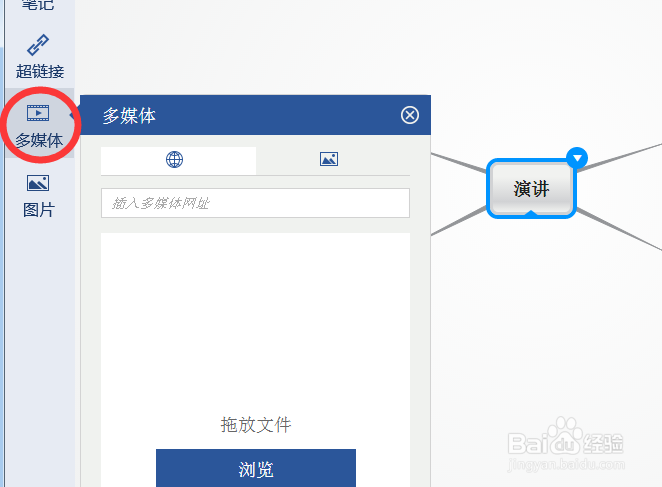Select the 演讲 mind map node
The height and width of the screenshot is (487, 662).
pos(531,189)
